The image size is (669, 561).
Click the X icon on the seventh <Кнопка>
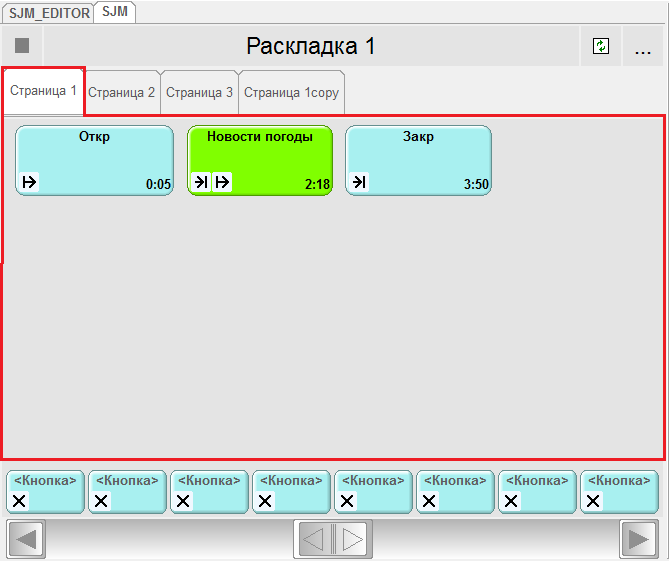point(511,501)
